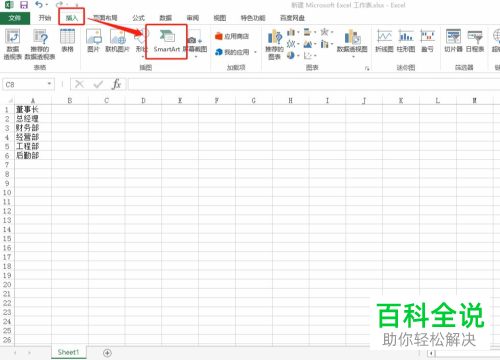The width and height of the screenshot is (500, 360).
Task: Insert 柱形图 sparkline
Action: click(x=406, y=41)
